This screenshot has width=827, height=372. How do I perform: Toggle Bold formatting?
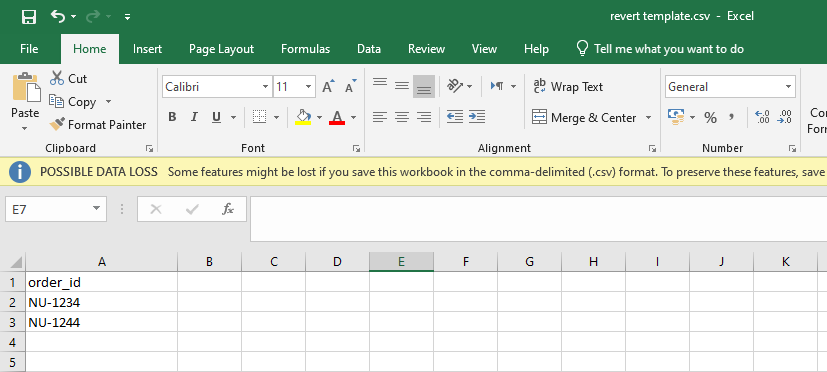(172, 117)
